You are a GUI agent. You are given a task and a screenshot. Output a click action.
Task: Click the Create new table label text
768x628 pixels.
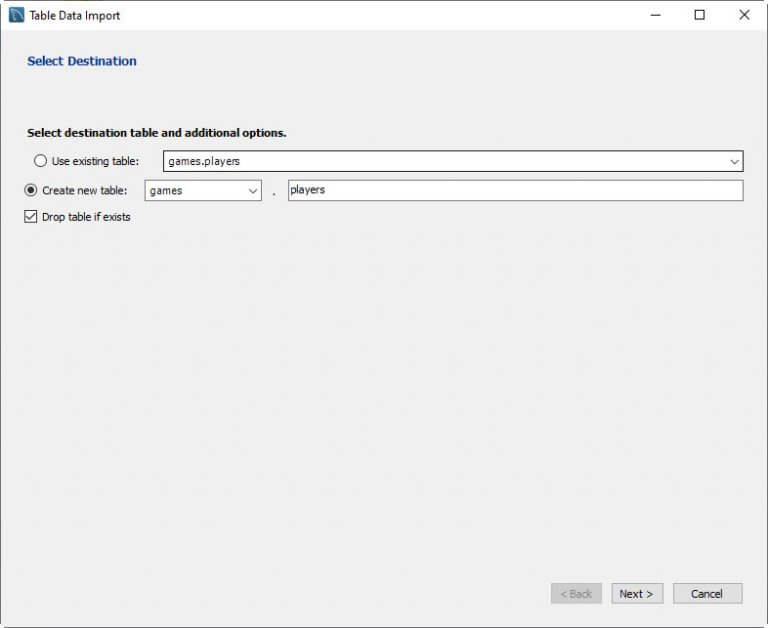85,191
